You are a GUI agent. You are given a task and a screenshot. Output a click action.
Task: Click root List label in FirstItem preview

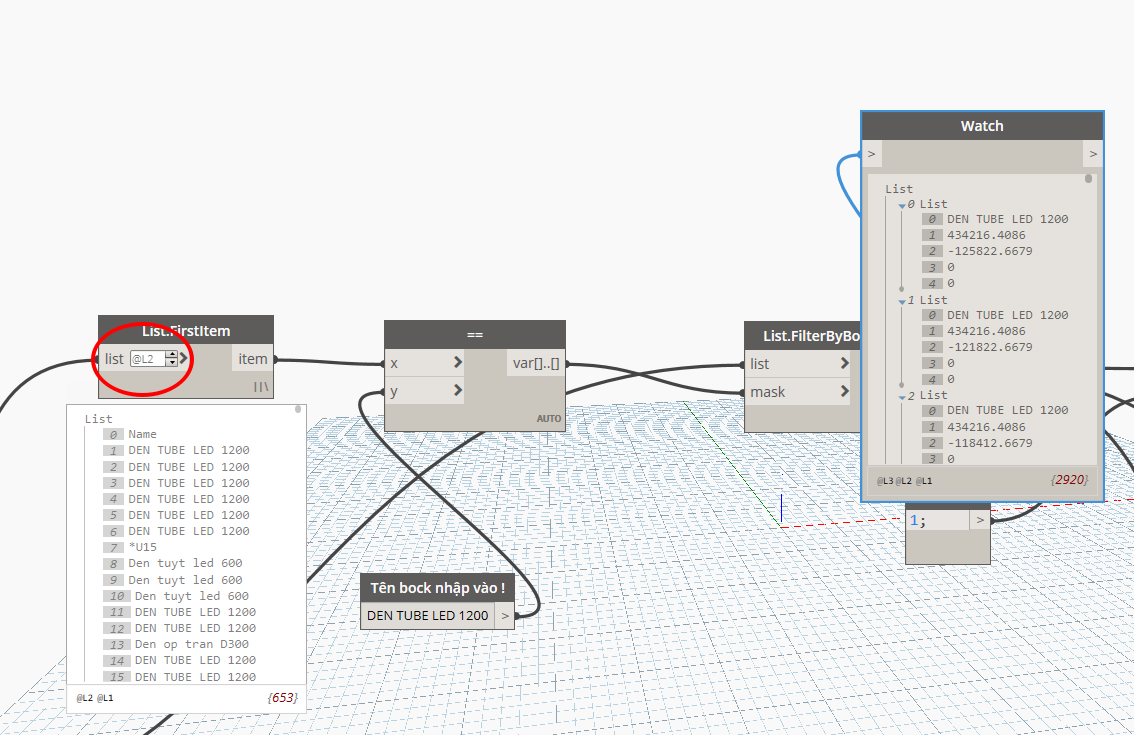(x=98, y=419)
